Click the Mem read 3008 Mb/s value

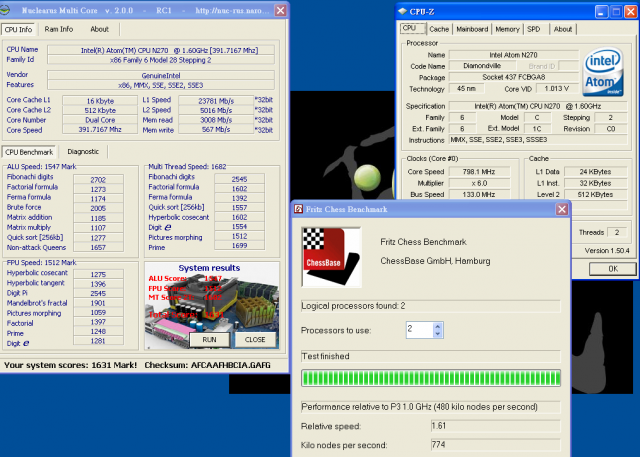click(216, 120)
